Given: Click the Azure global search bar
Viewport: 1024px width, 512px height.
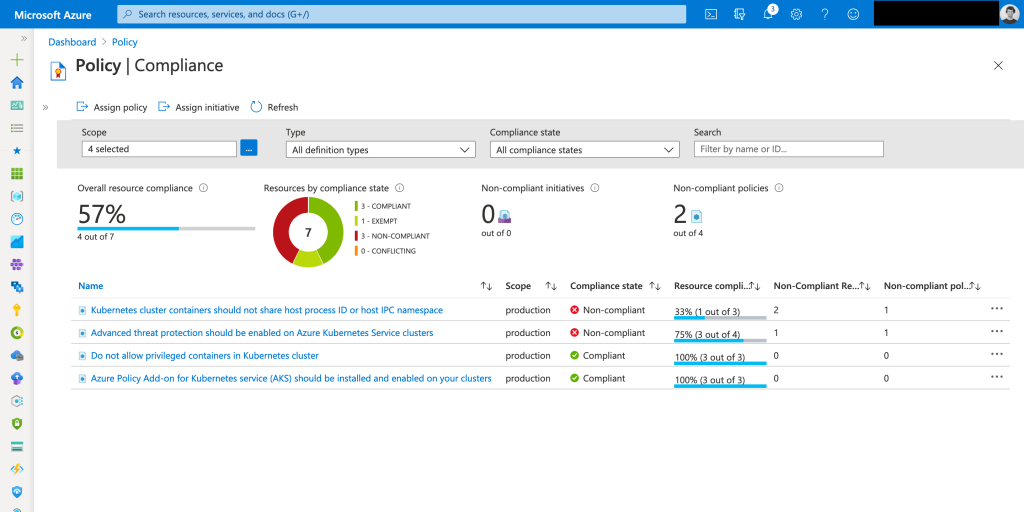Looking at the screenshot, I should click(x=402, y=14).
